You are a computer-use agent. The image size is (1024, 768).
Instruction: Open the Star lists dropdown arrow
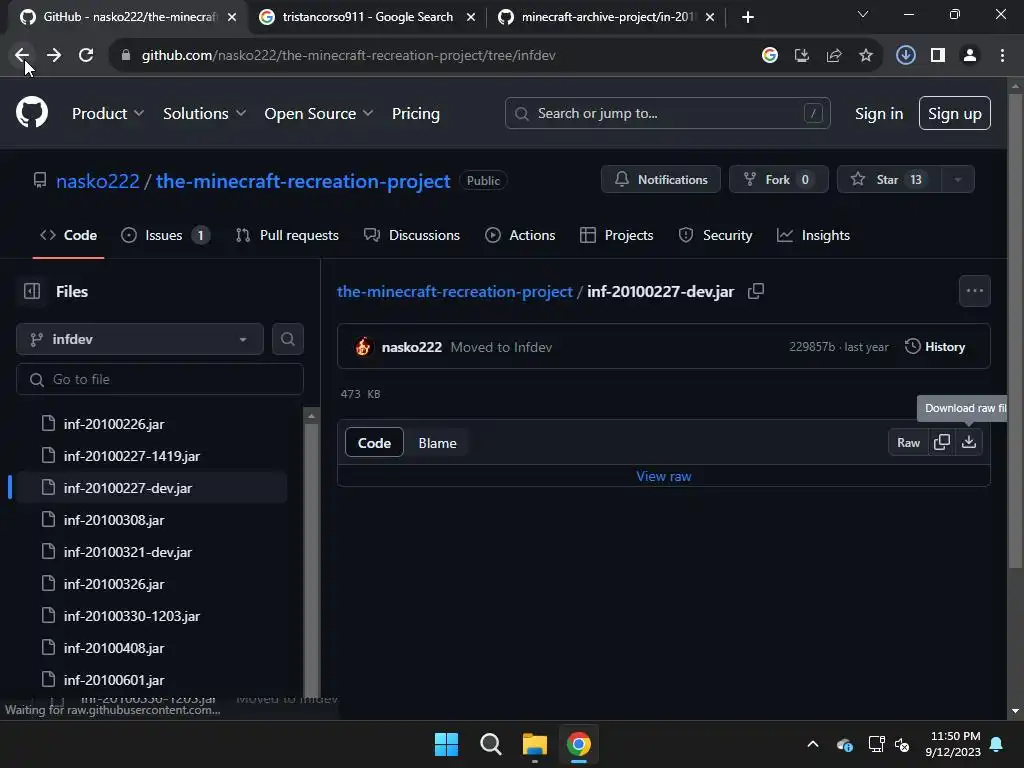[x=957, y=180]
